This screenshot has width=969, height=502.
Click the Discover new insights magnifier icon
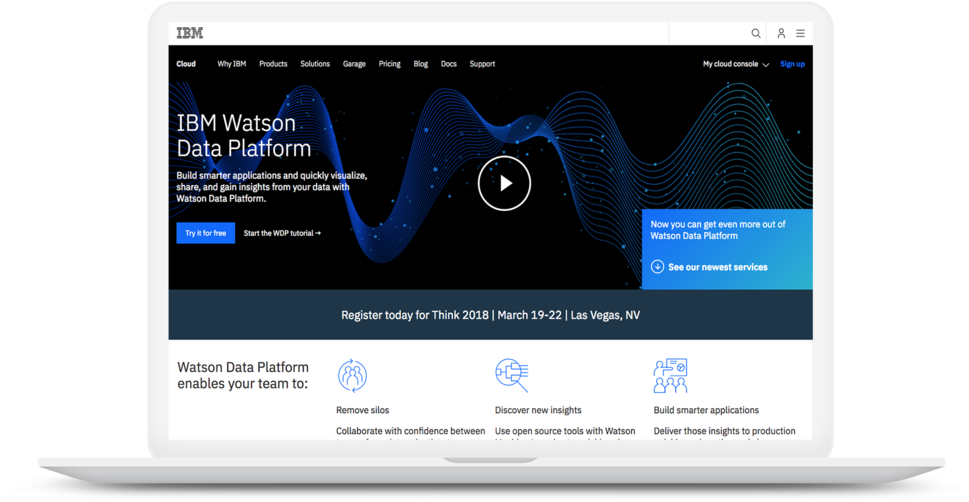(512, 375)
